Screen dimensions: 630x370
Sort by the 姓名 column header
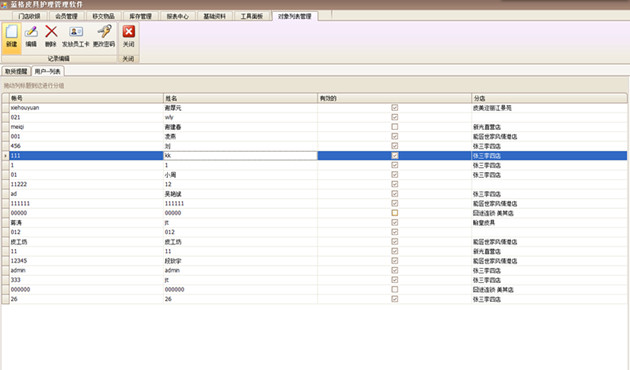[240, 98]
